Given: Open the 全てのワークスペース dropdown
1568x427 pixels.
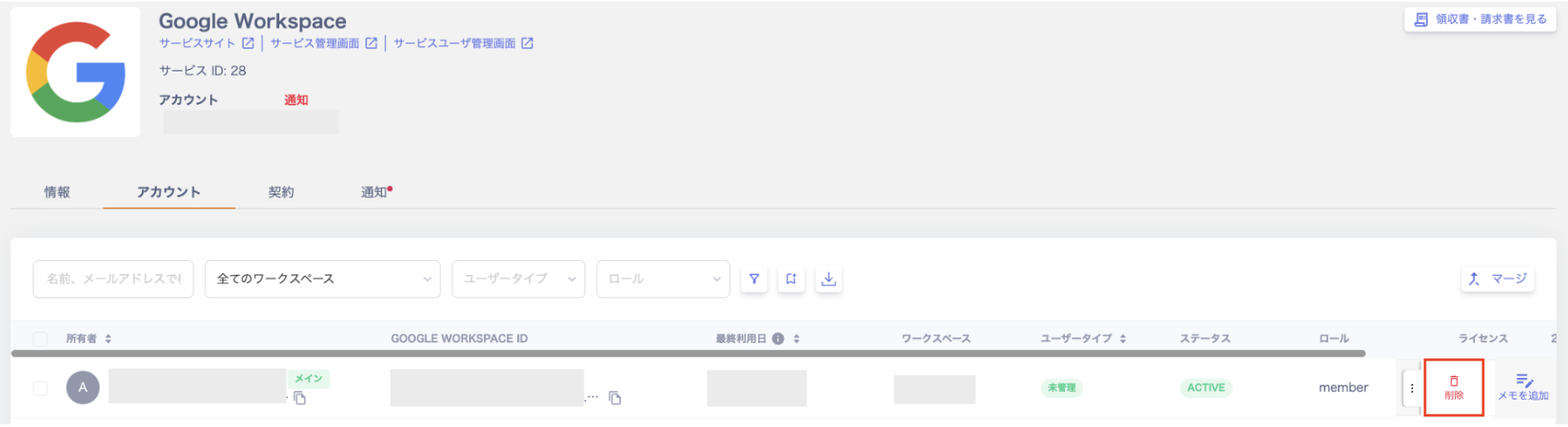Looking at the screenshot, I should click(323, 278).
